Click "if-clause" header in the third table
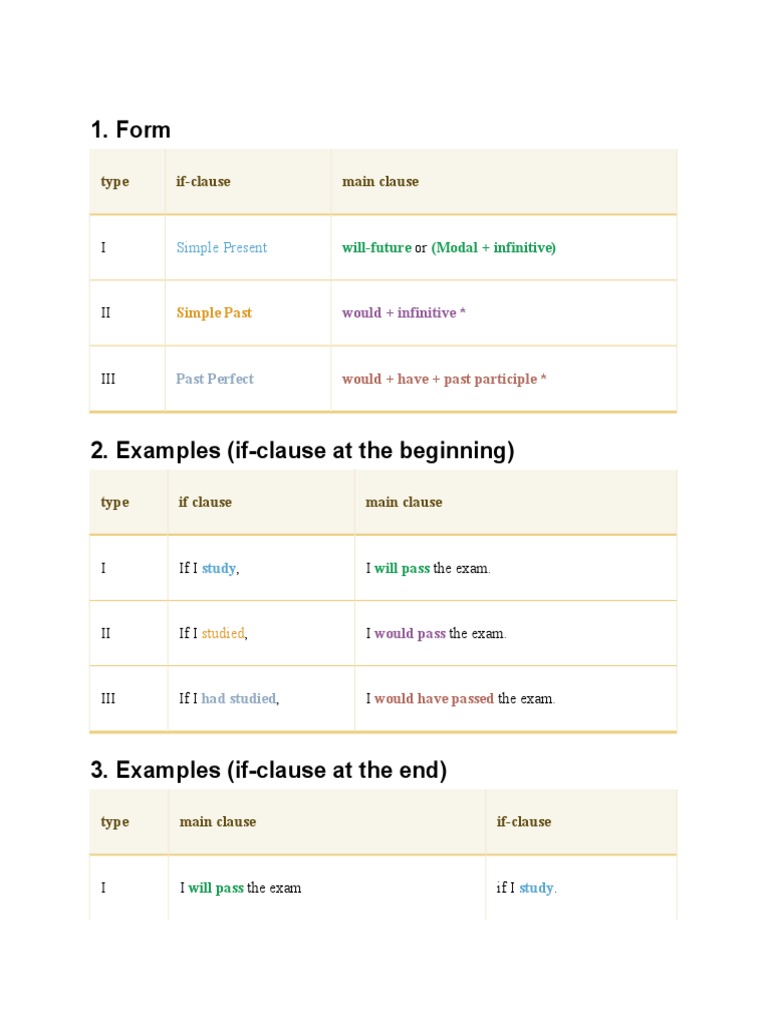Screen dimensions: 768x1024 click(x=524, y=822)
